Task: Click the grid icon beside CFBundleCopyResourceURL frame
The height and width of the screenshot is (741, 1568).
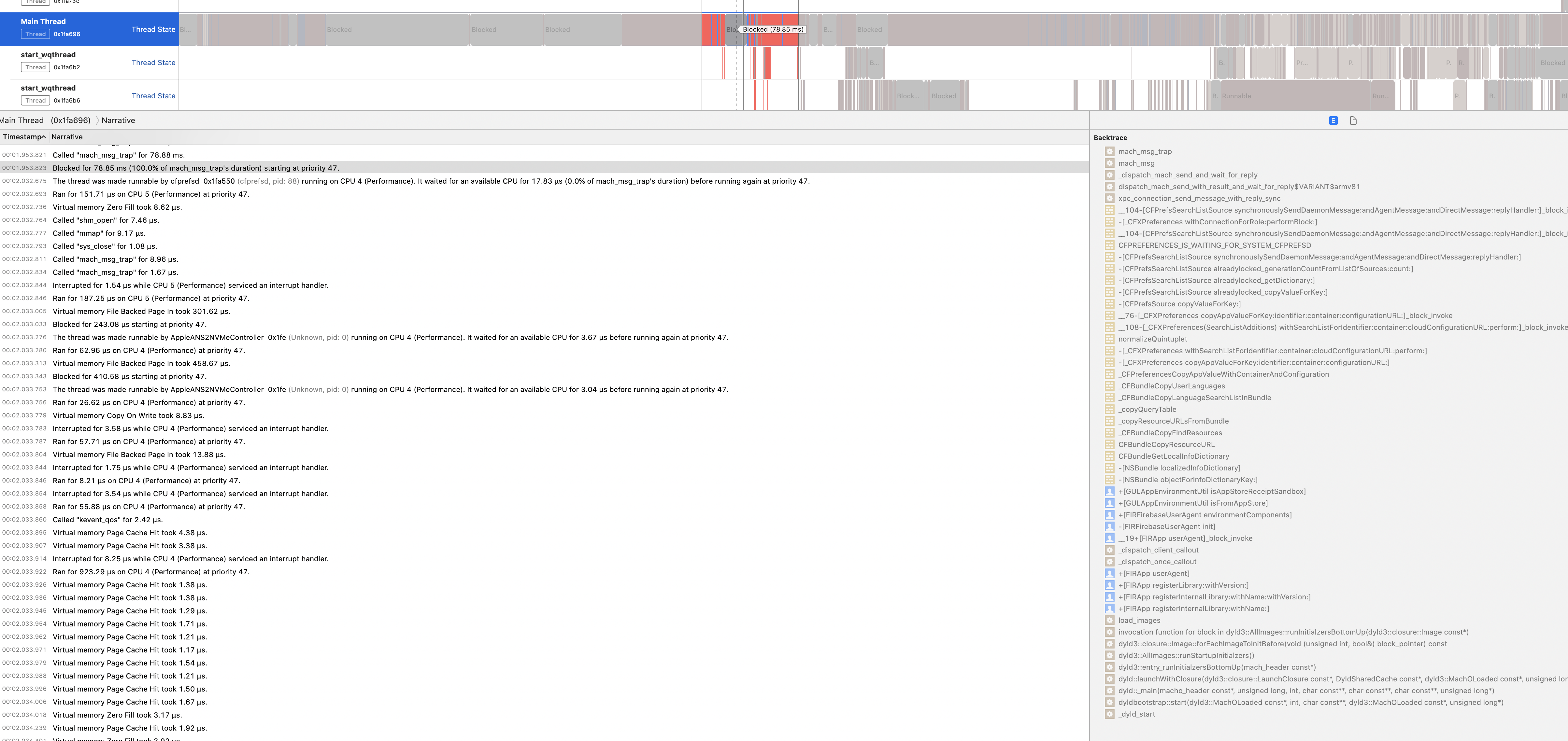Action: pyautogui.click(x=1110, y=444)
